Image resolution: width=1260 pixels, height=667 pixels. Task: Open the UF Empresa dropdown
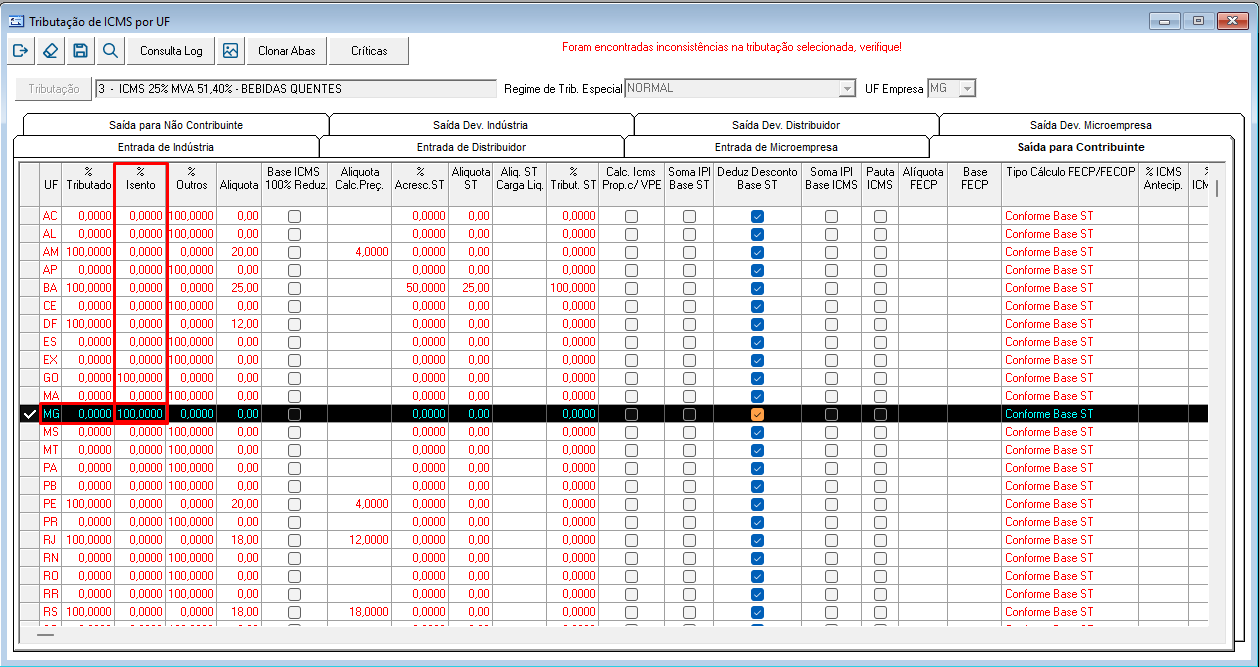coord(967,89)
